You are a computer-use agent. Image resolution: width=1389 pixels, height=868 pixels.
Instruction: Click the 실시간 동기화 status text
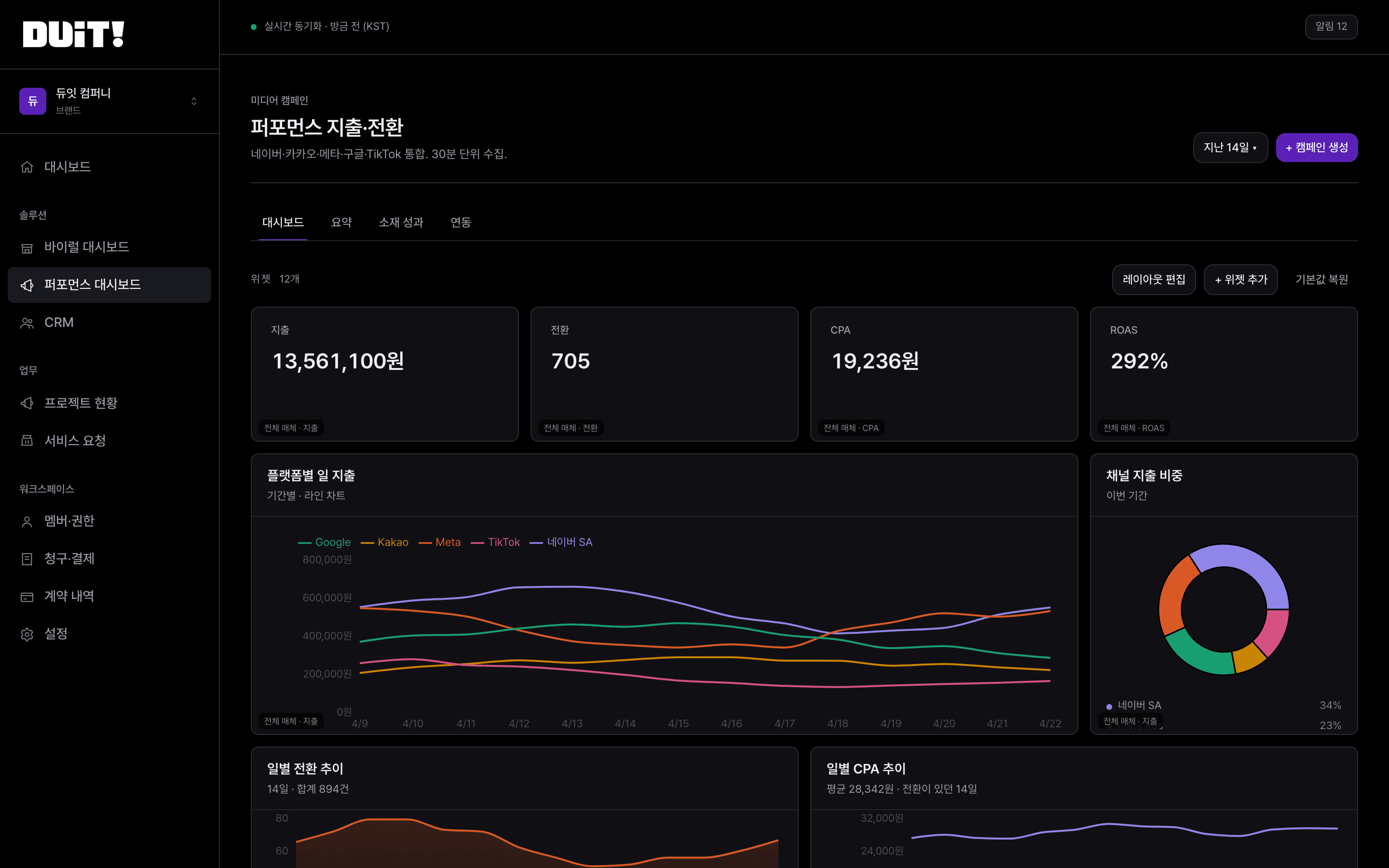(327, 27)
